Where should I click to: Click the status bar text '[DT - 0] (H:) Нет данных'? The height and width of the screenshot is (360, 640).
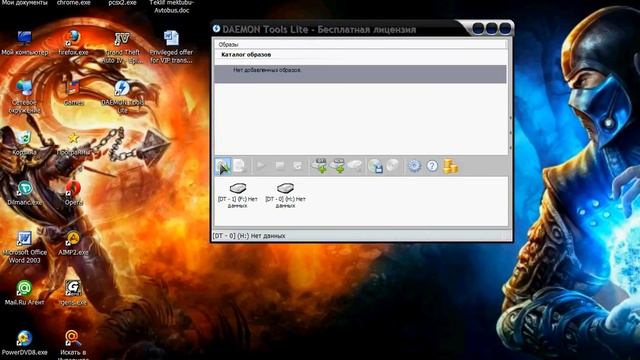coord(249,236)
